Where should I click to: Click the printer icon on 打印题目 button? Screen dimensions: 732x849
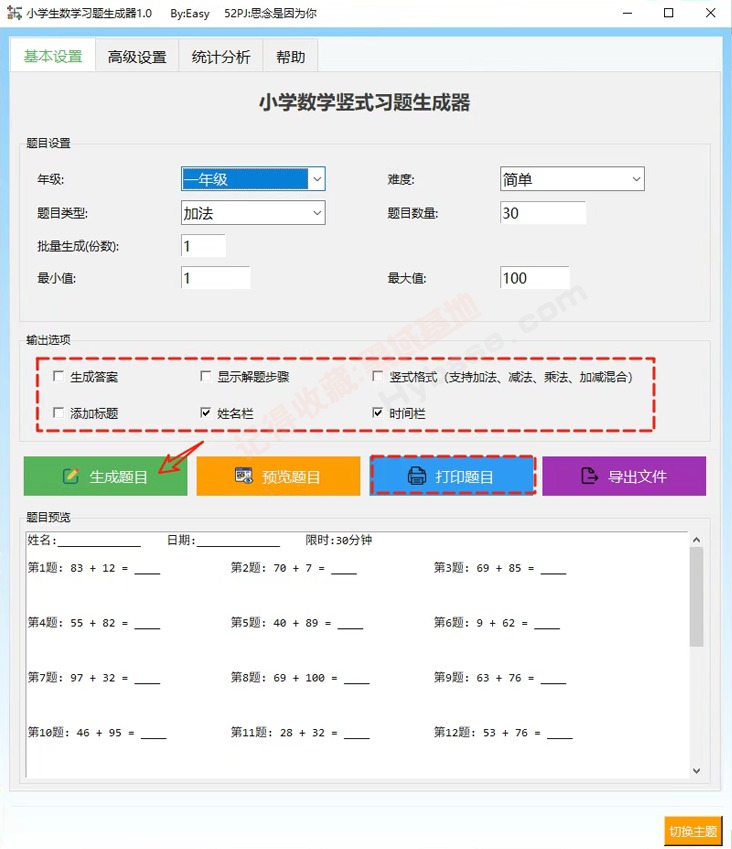pyautogui.click(x=417, y=476)
